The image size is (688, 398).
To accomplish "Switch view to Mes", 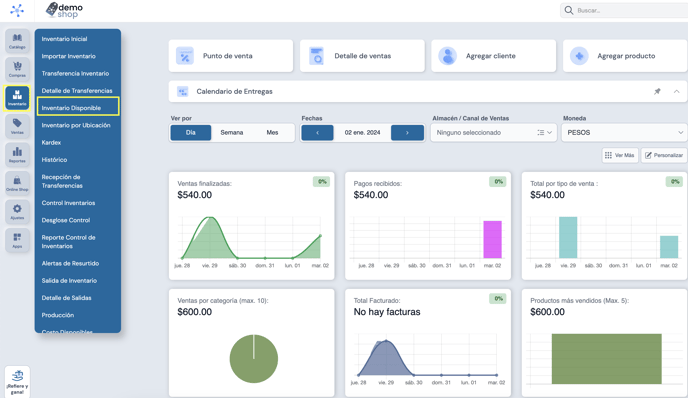I will click(272, 133).
